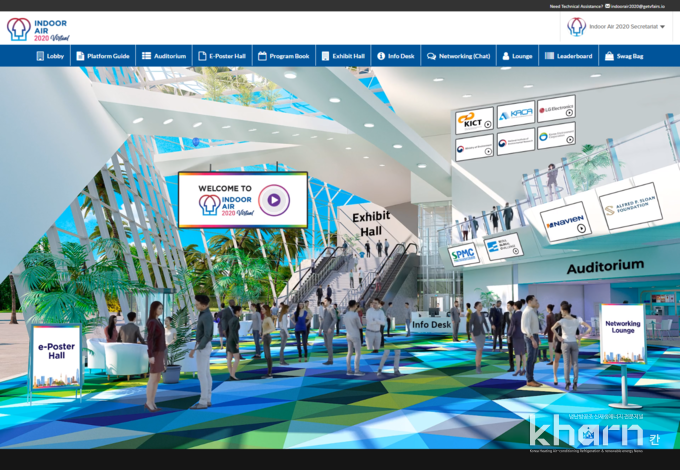
Task: Play the Welcome to Indoor Air video
Action: (x=274, y=200)
